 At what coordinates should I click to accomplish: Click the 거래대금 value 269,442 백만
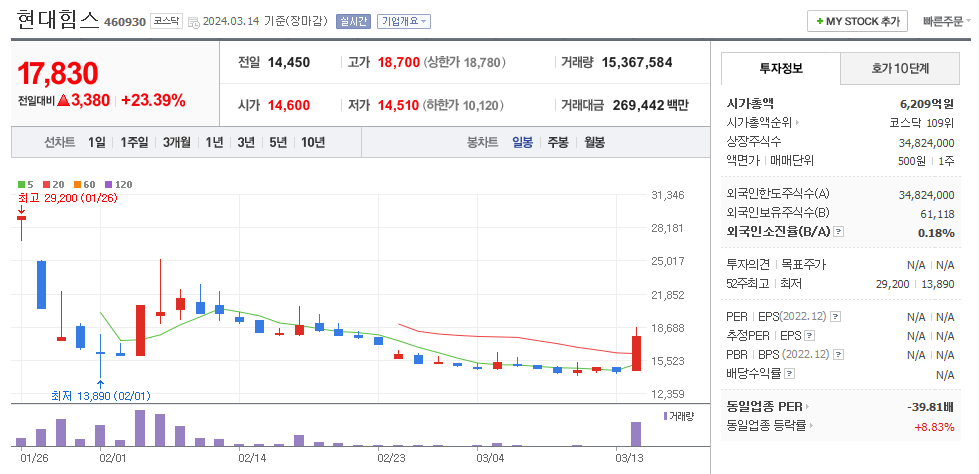(651, 106)
